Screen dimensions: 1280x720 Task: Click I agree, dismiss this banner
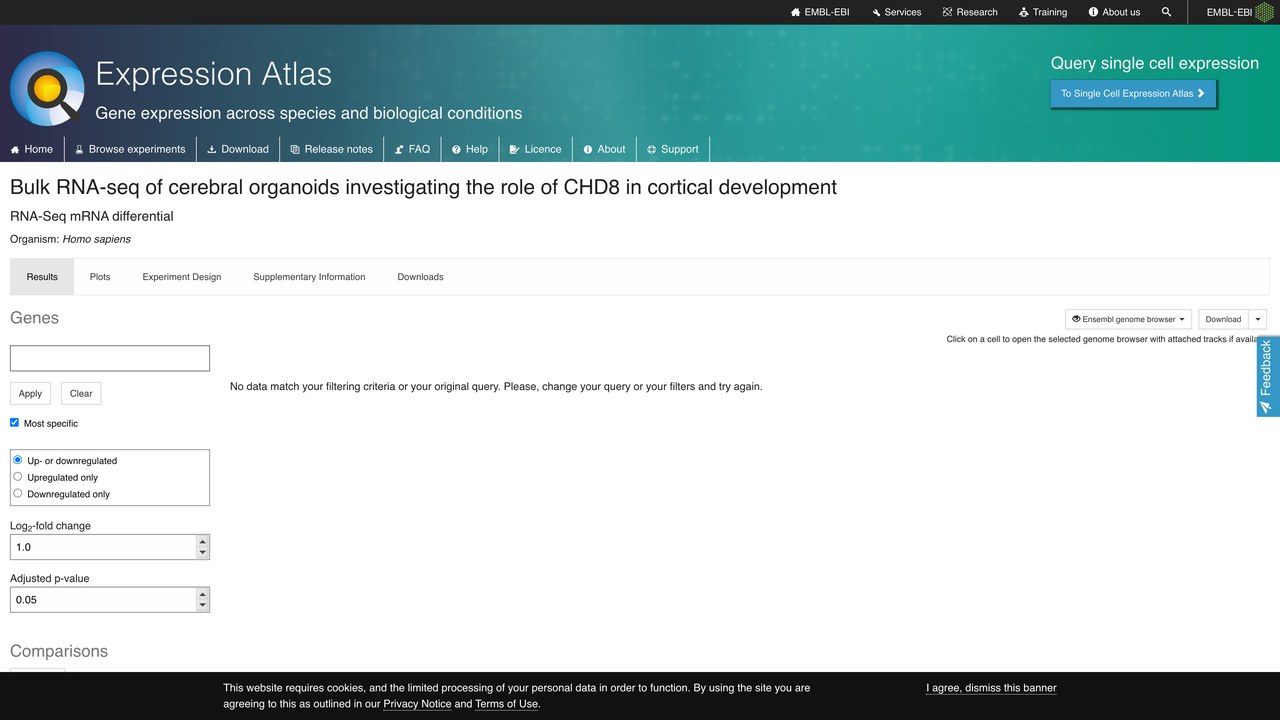[991, 688]
